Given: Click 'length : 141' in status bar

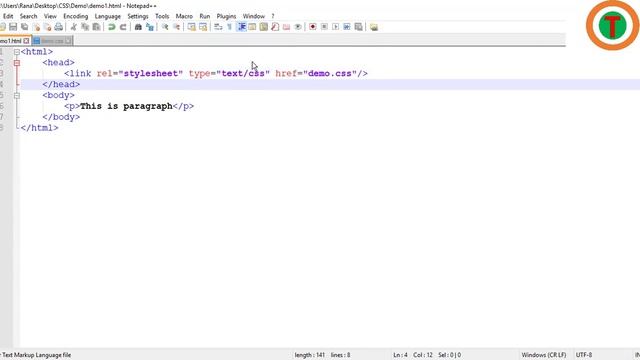Looking at the screenshot, I should click(310, 355).
